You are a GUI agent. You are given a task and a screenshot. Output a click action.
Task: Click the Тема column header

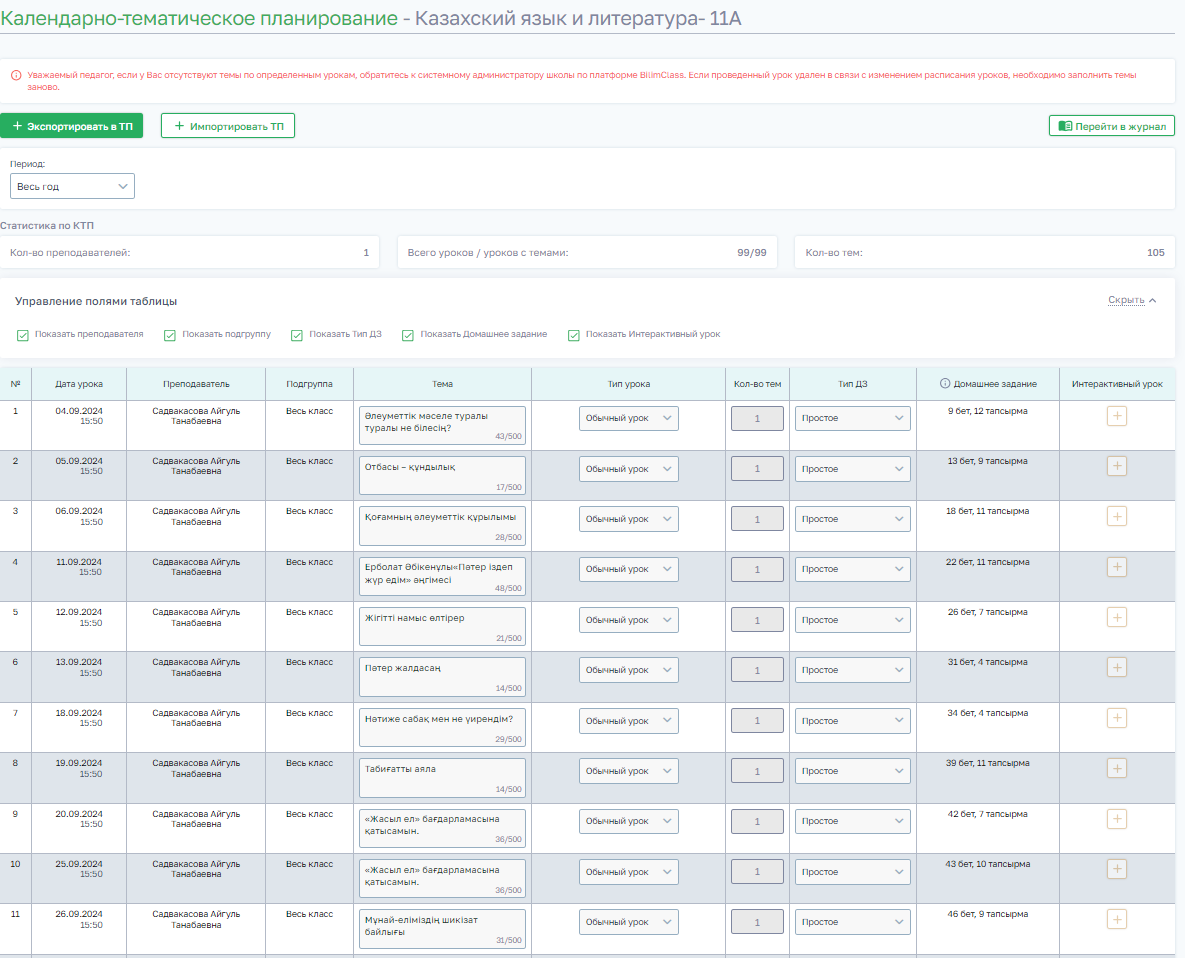click(x=442, y=384)
